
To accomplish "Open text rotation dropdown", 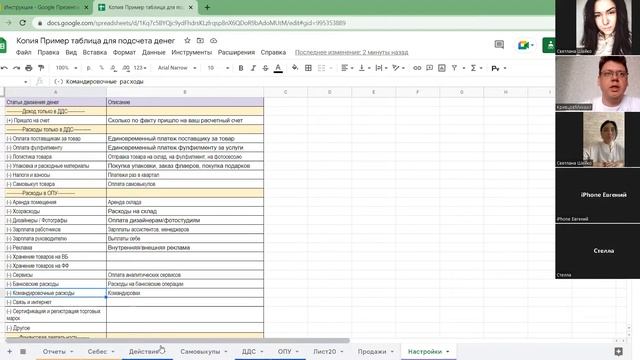I will [x=398, y=68].
